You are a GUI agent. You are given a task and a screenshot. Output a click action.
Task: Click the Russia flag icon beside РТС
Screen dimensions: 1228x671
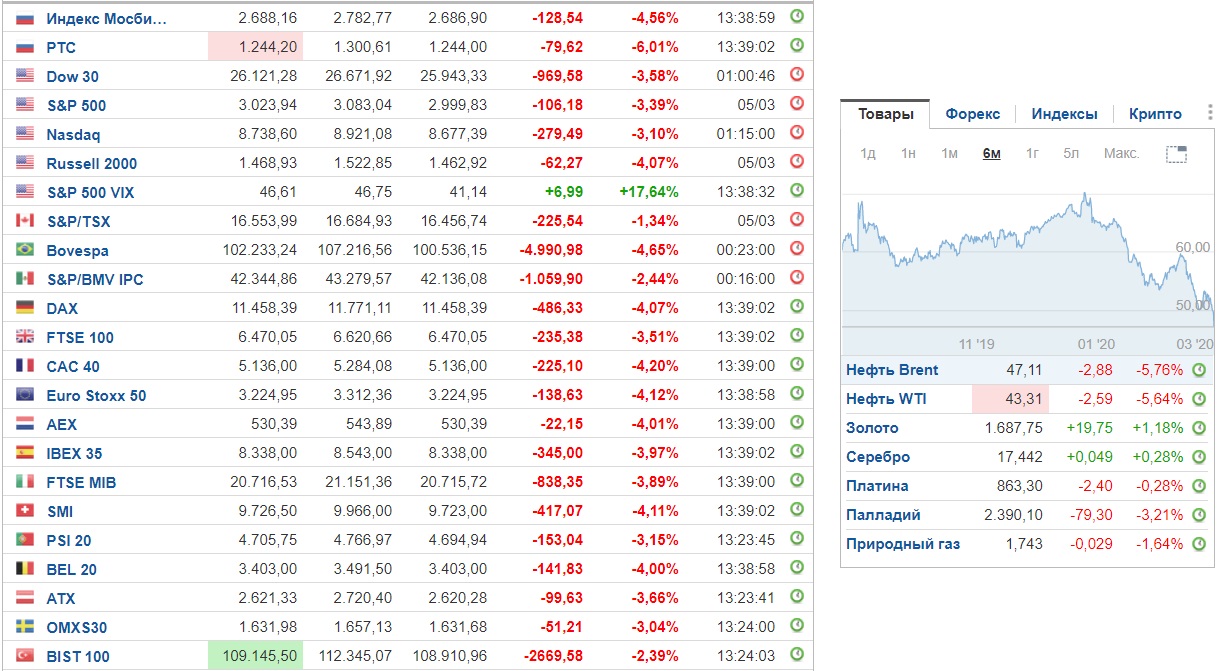(x=25, y=47)
